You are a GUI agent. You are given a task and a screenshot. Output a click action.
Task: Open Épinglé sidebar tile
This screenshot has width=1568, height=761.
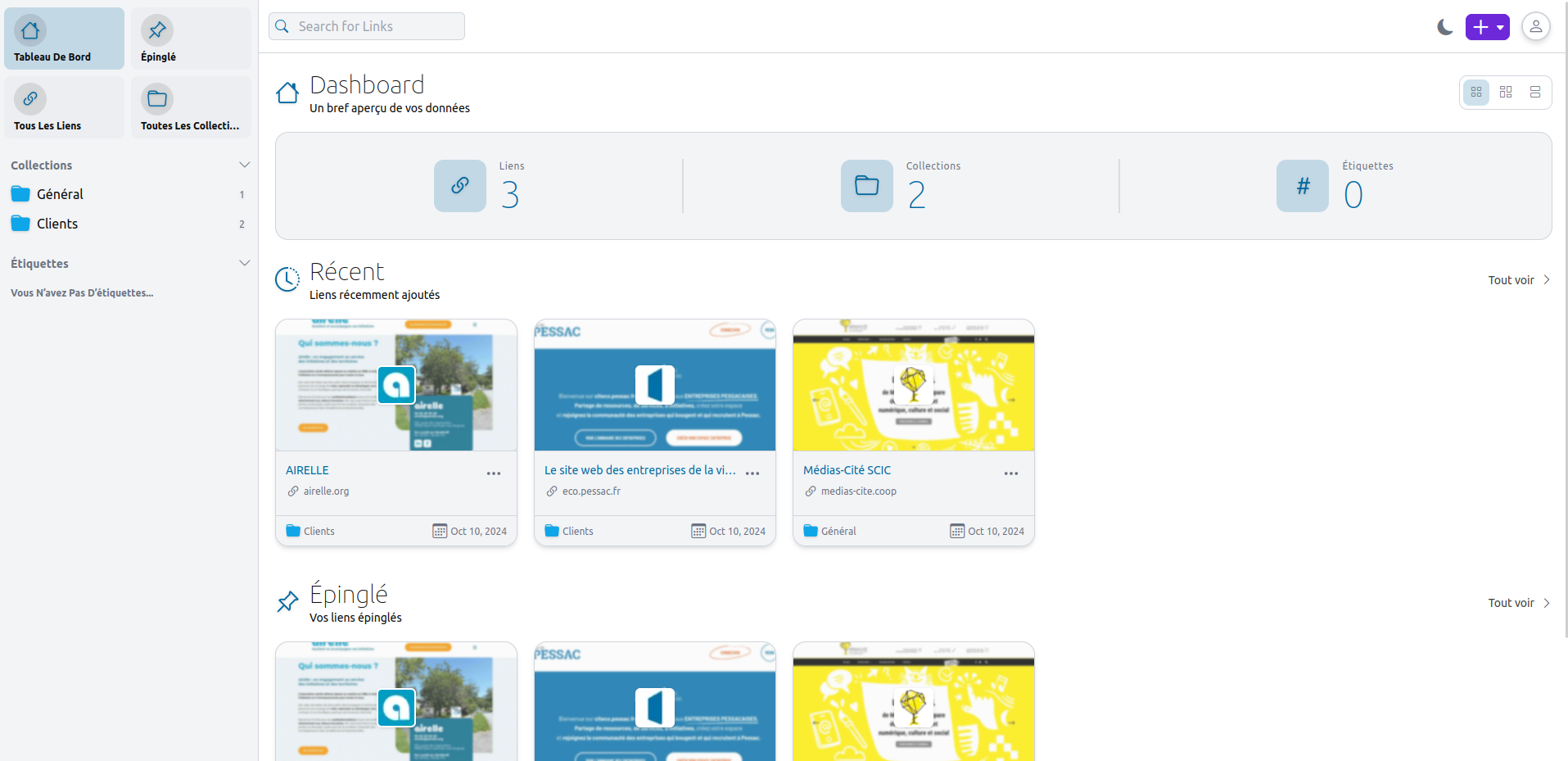pos(191,39)
